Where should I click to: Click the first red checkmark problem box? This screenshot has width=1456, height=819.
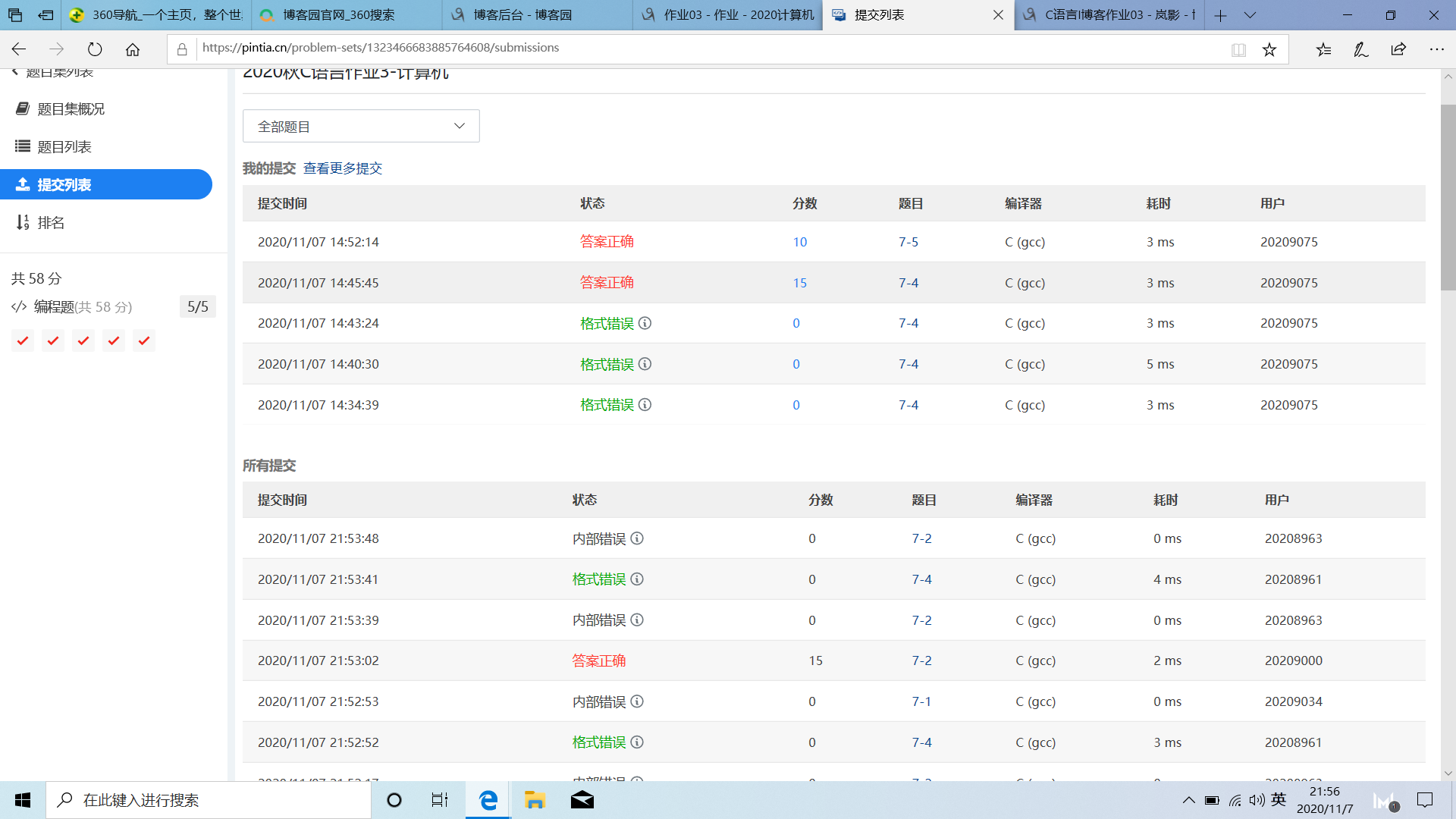point(23,340)
